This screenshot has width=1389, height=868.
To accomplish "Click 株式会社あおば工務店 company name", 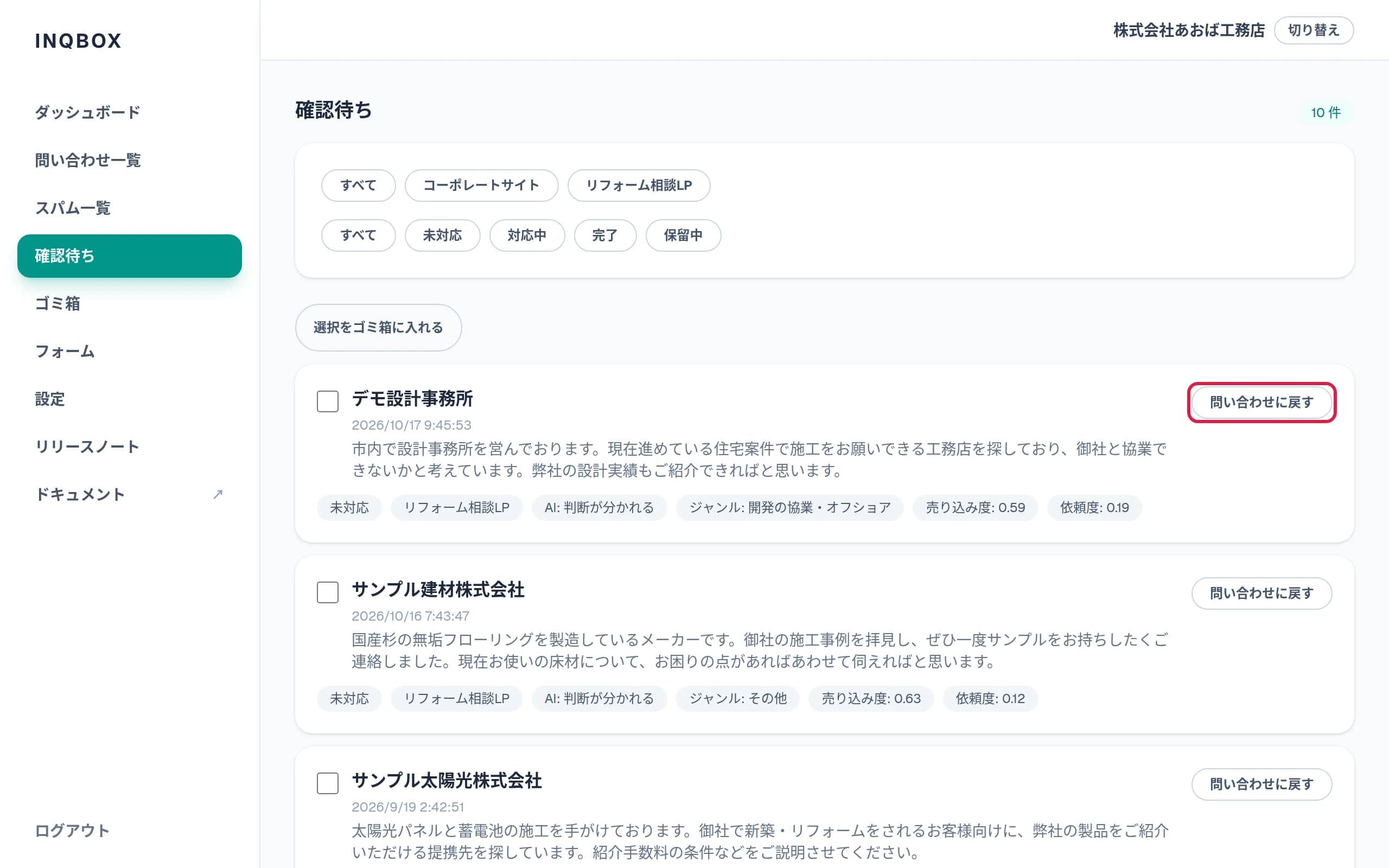I will [1189, 30].
